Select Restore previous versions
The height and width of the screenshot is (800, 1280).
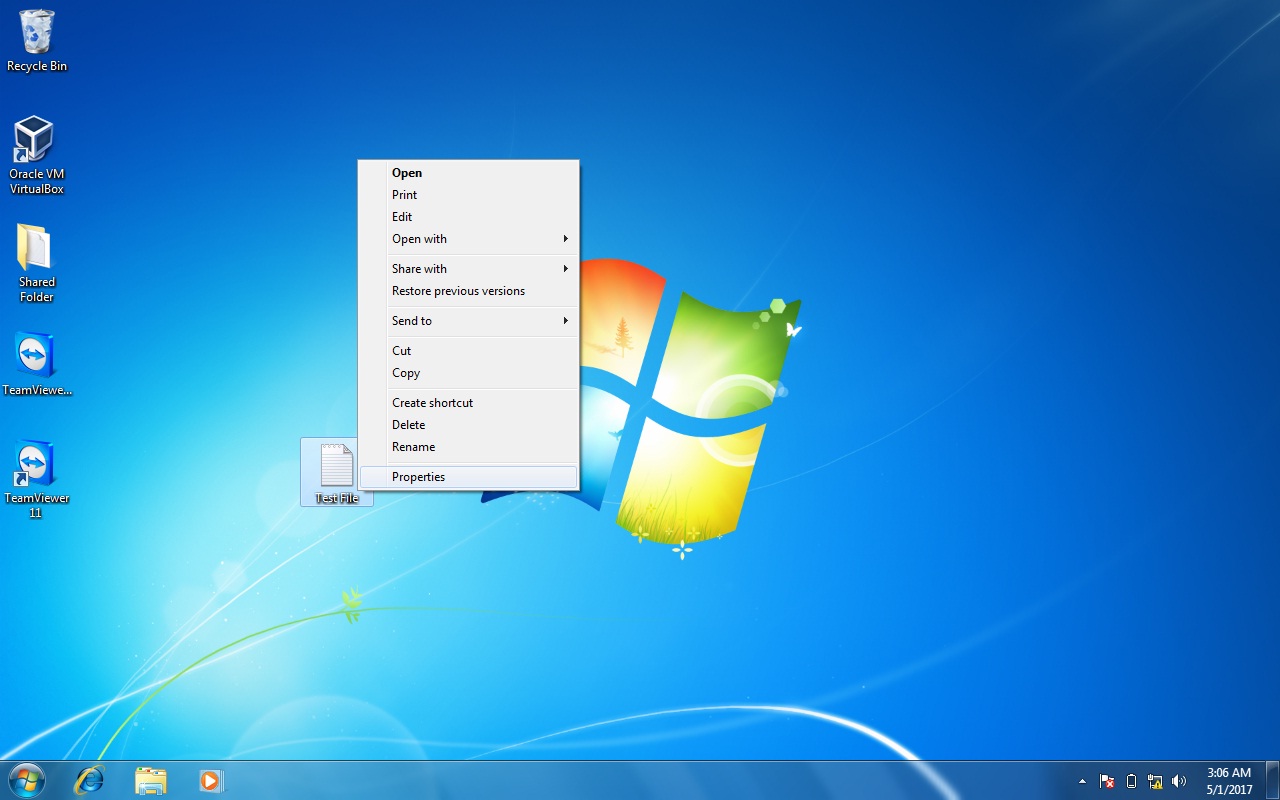(x=469, y=291)
